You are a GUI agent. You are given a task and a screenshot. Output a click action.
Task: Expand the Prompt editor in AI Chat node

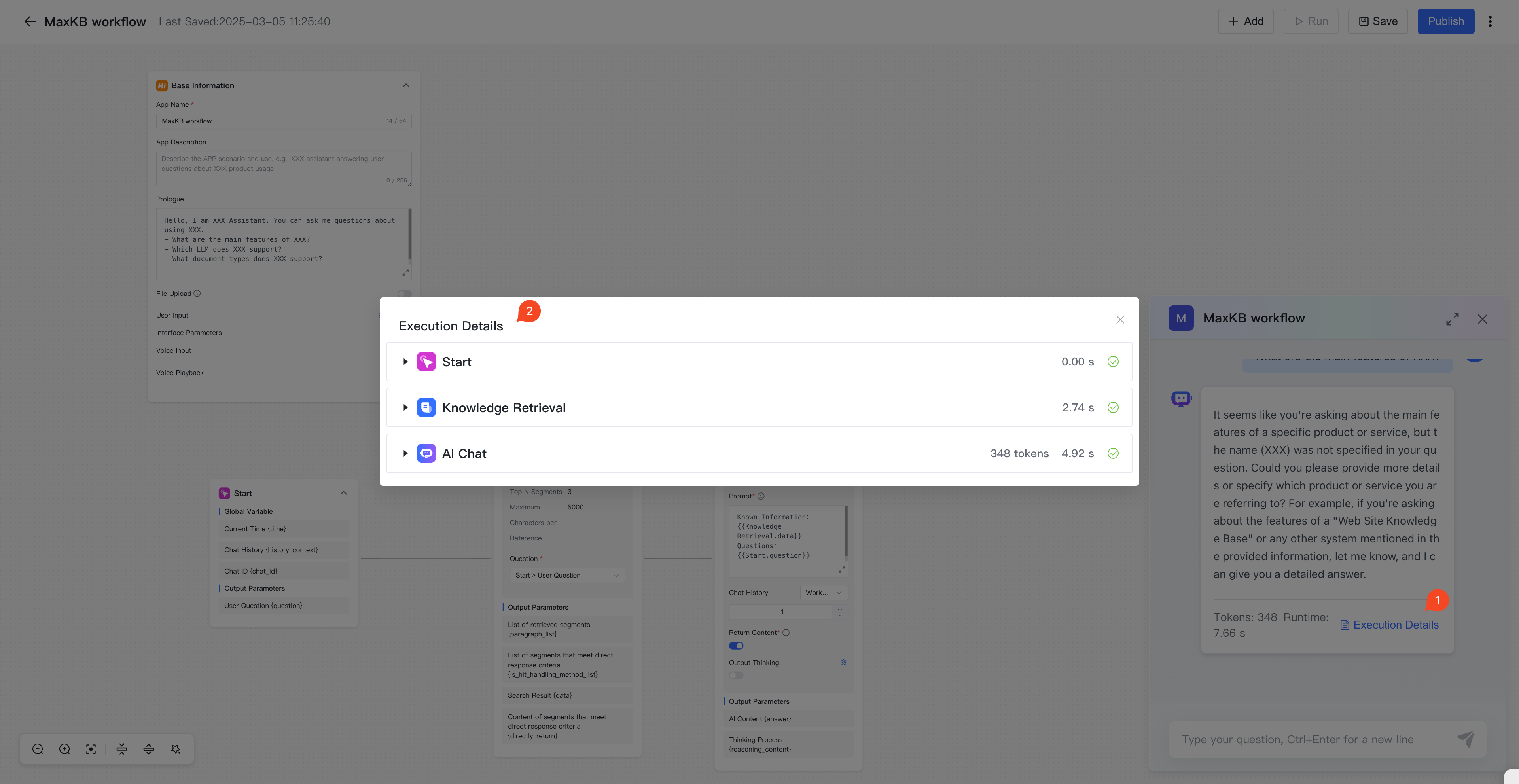point(841,570)
